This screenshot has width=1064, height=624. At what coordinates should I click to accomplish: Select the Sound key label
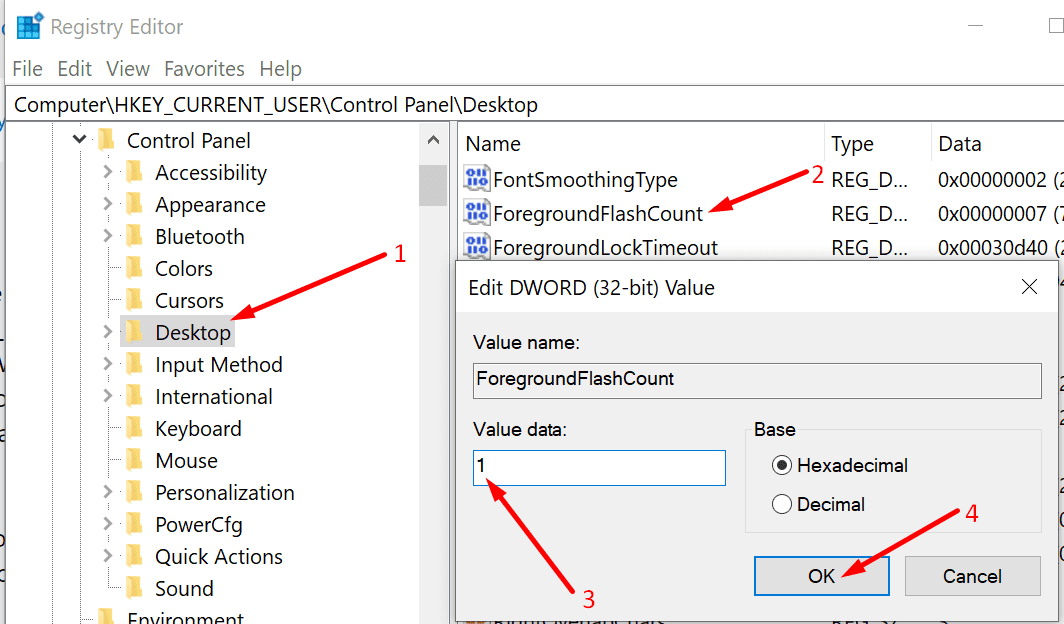(185, 589)
